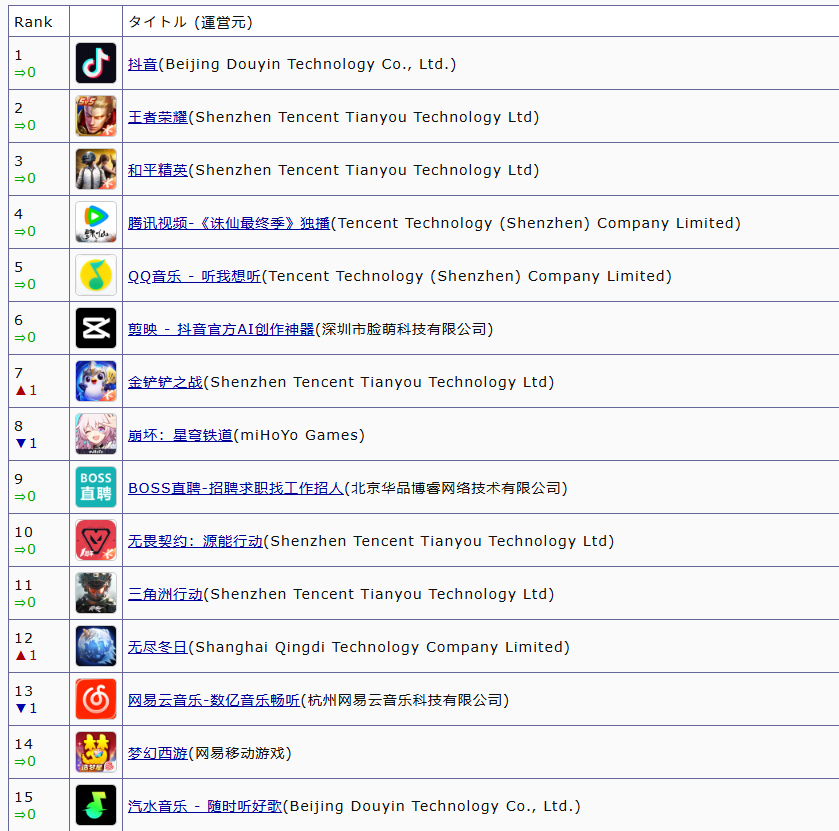Open the 网易云音乐-数亿音乐畅听 link
Viewport: 839px width, 831px height.
point(214,700)
